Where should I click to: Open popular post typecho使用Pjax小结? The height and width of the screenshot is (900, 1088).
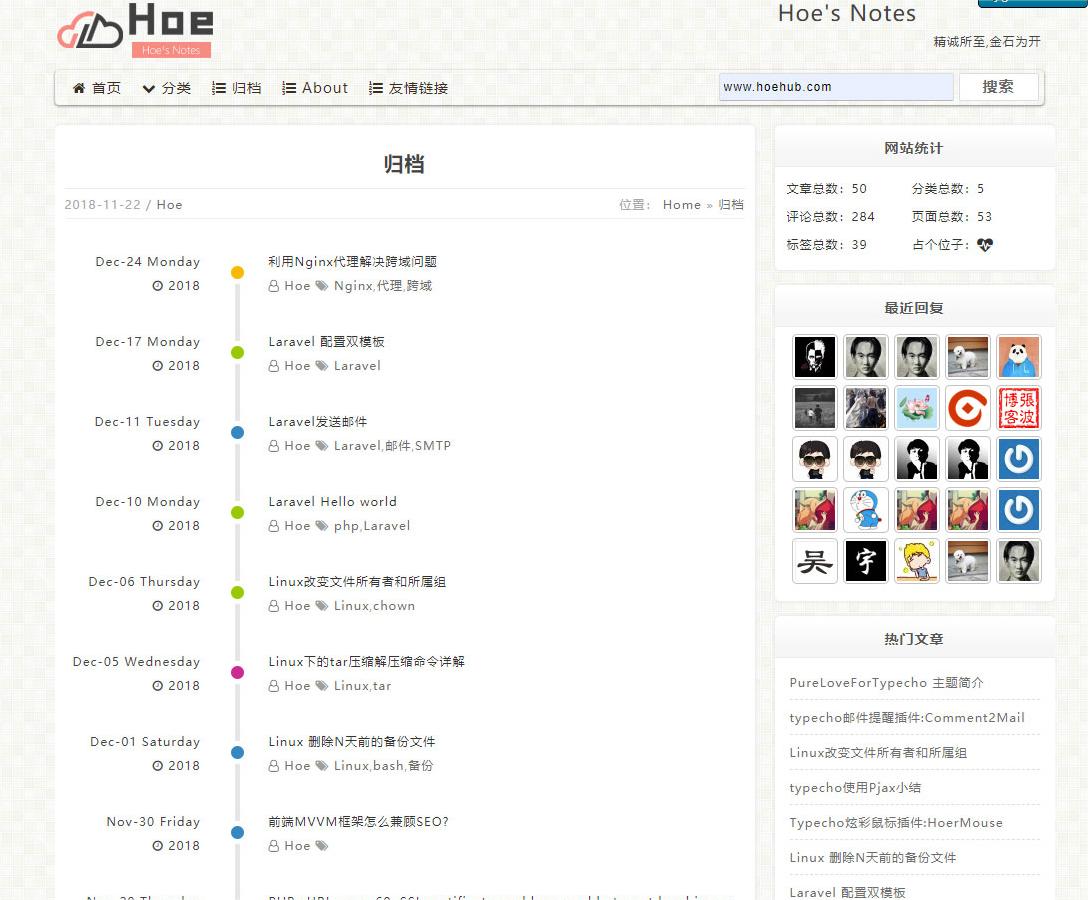(855, 788)
